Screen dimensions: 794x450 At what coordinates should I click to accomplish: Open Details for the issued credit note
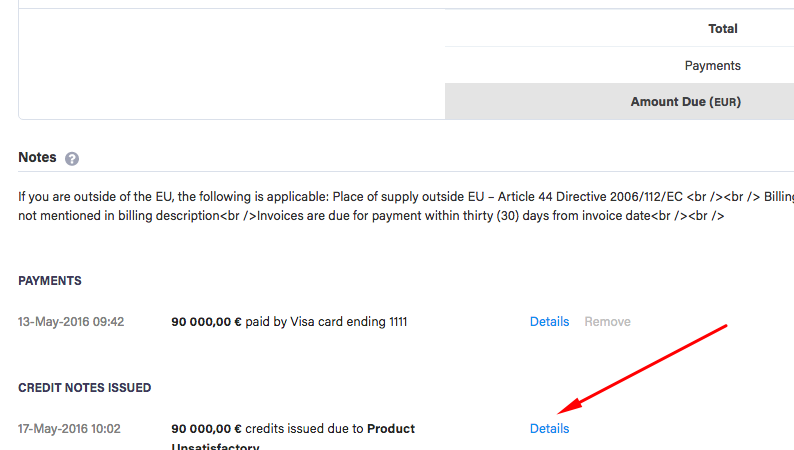(549, 428)
